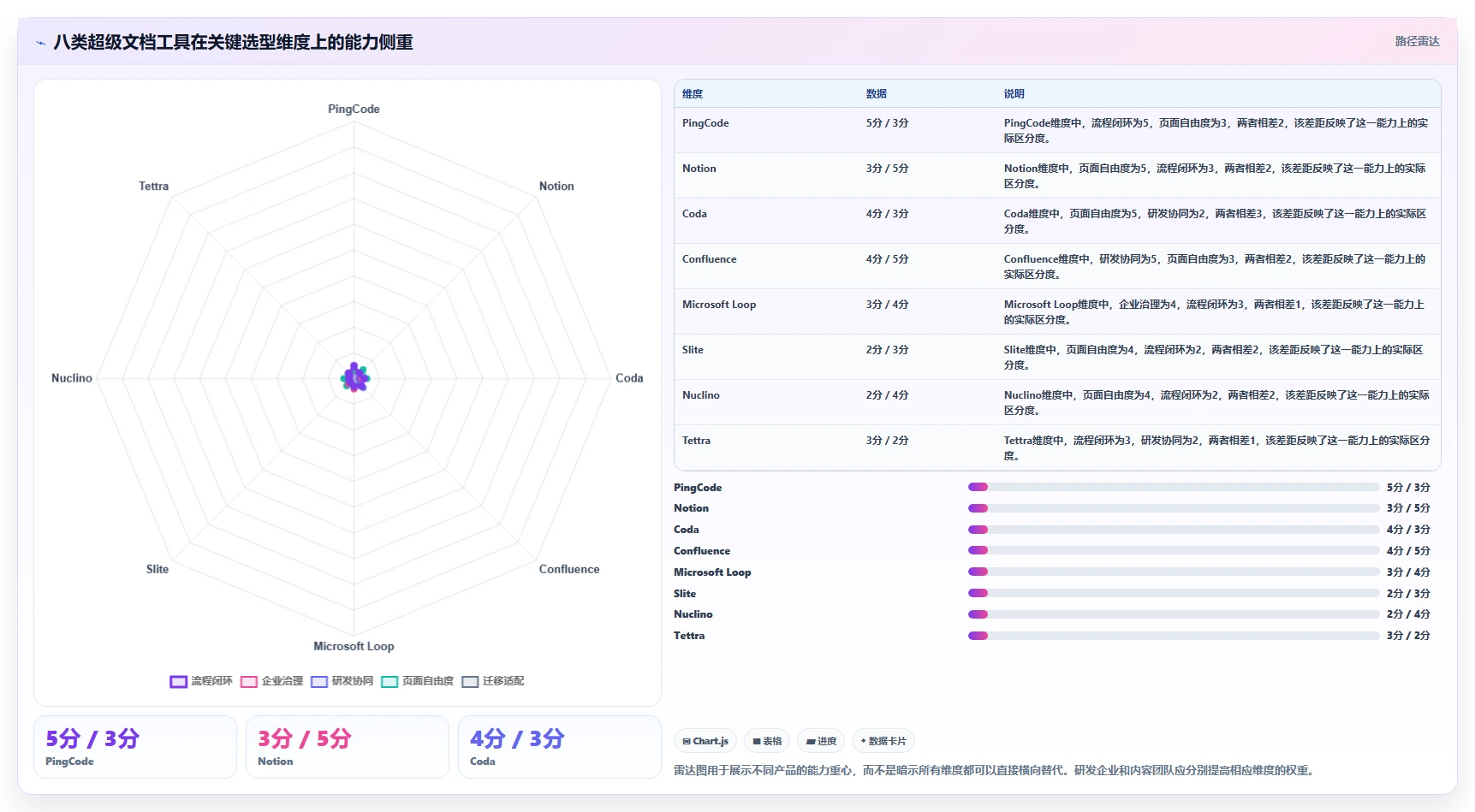Image resolution: width=1475 pixels, height=812 pixels.
Task: Open the Coda 4分 / 3分 data card
Action: [x=560, y=747]
